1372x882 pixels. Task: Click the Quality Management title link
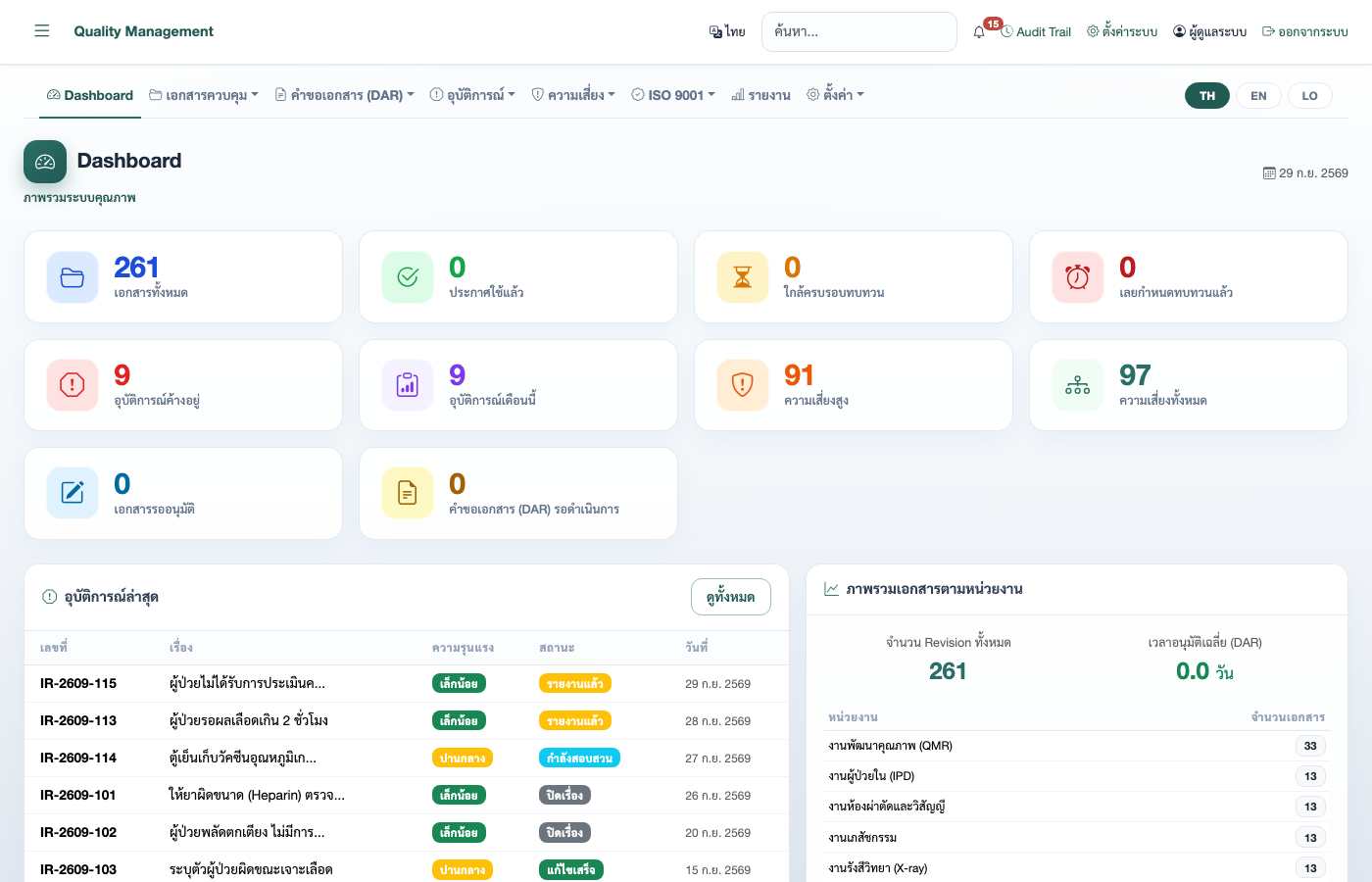click(x=144, y=31)
